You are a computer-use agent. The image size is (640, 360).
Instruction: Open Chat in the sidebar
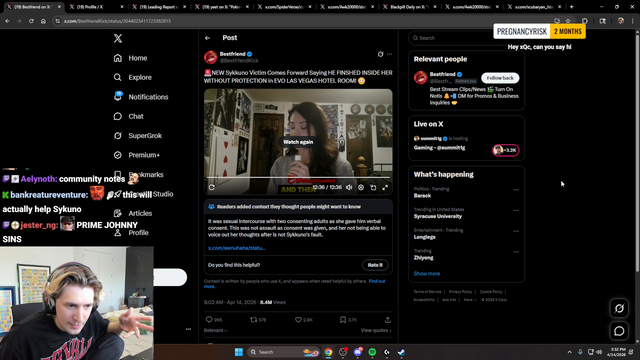coord(129,116)
